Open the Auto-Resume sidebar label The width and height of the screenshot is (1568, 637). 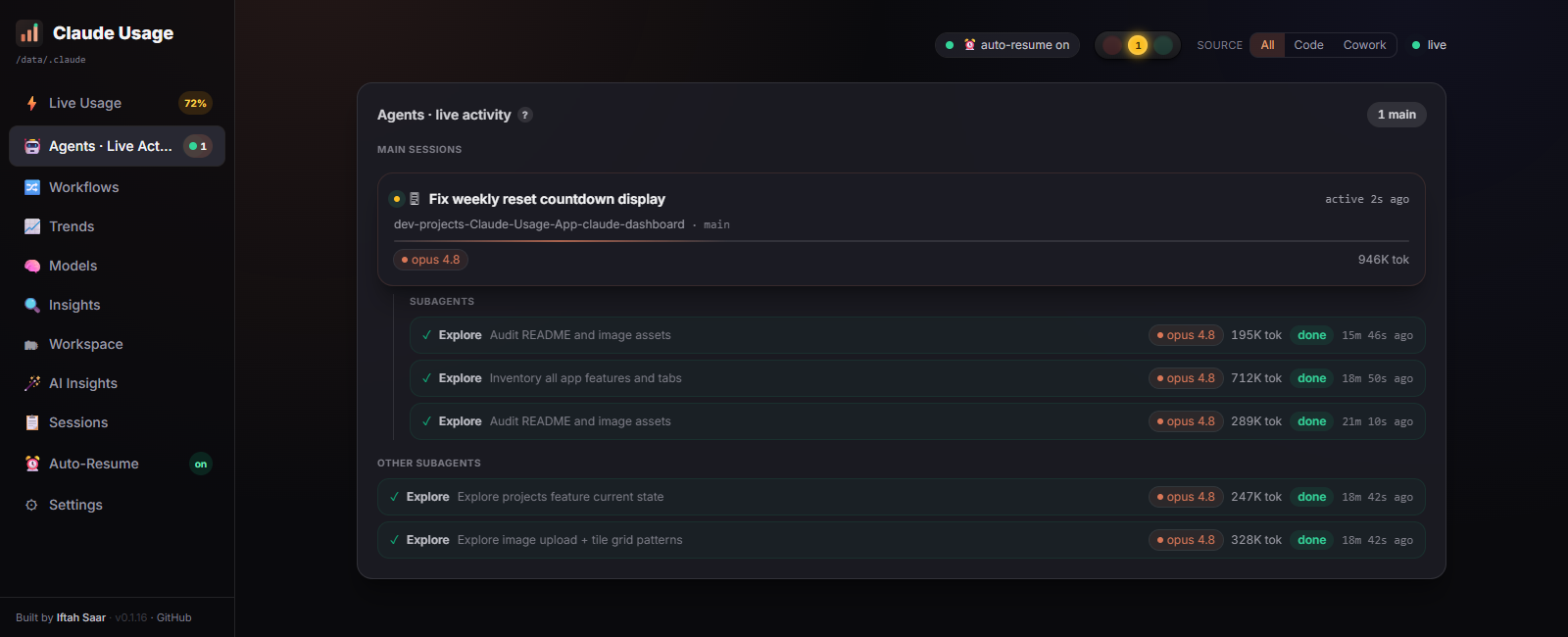[94, 464]
